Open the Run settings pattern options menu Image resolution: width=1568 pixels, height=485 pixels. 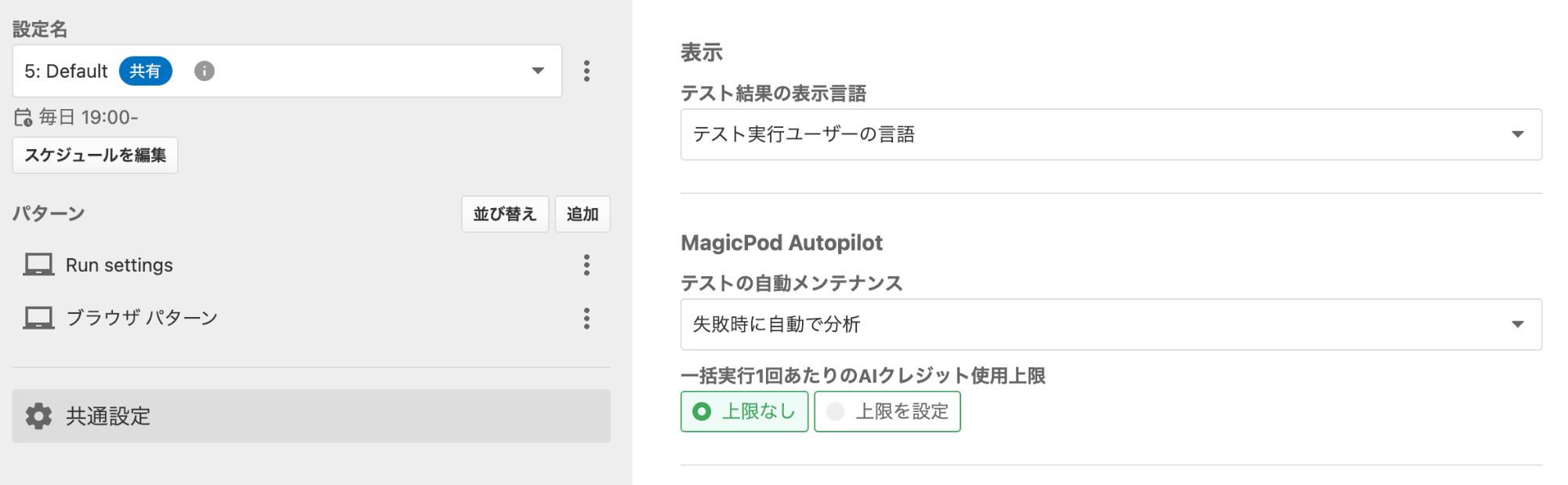[586, 265]
